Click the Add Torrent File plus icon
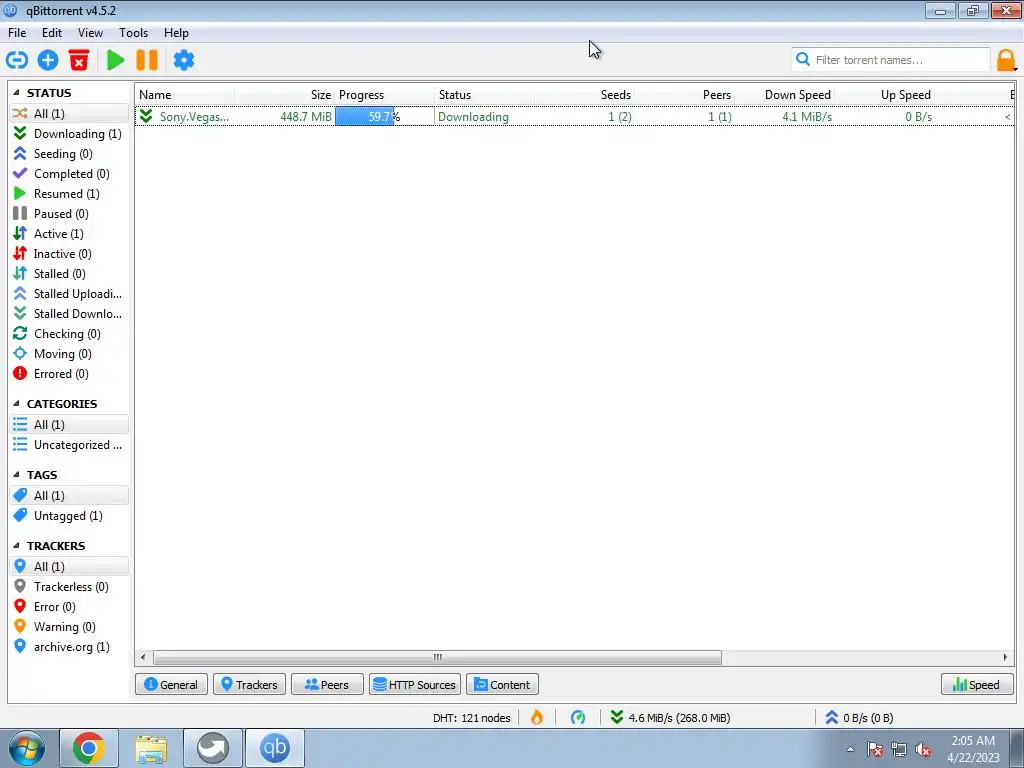 click(48, 60)
